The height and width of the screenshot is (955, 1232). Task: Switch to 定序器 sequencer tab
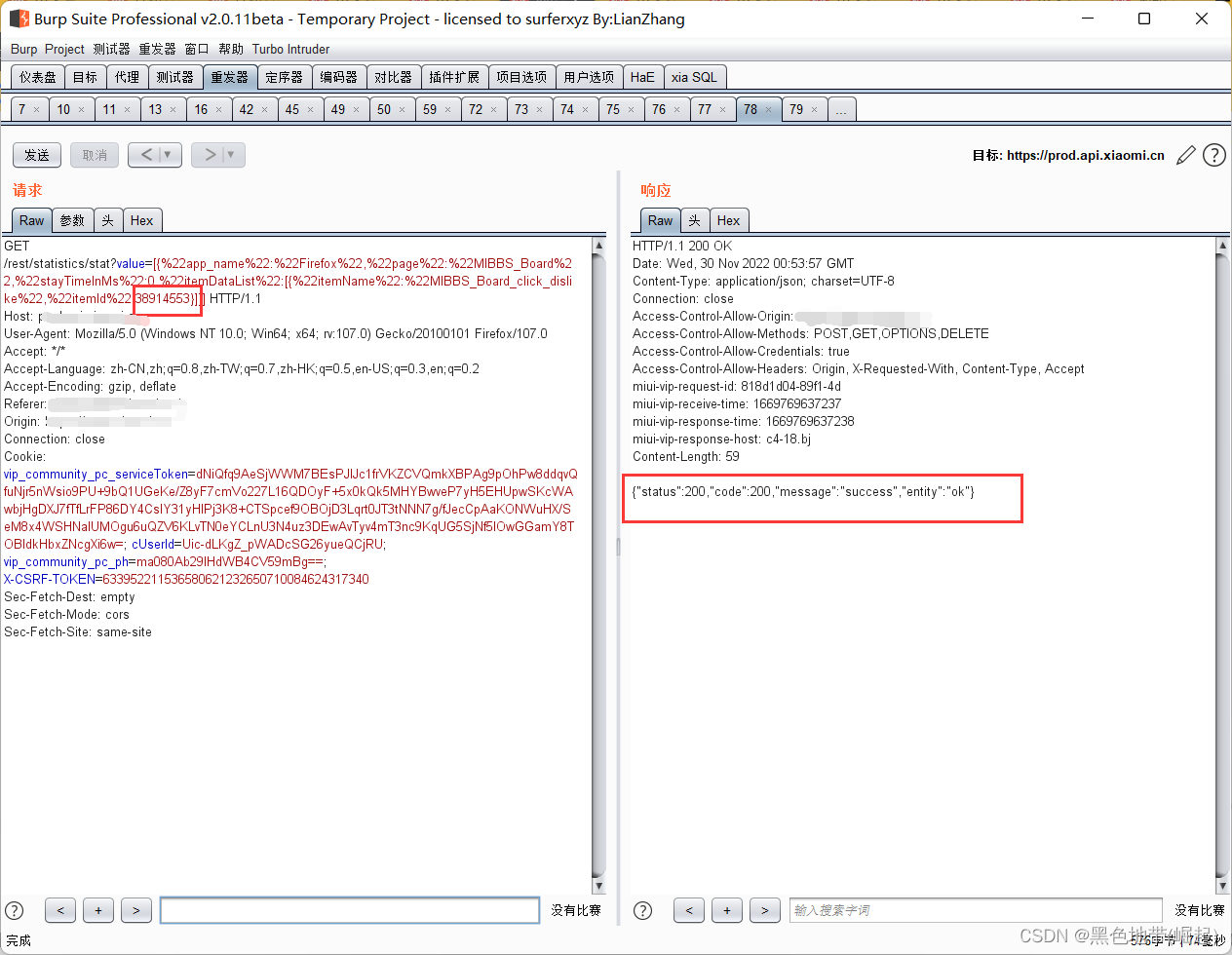pyautogui.click(x=285, y=77)
